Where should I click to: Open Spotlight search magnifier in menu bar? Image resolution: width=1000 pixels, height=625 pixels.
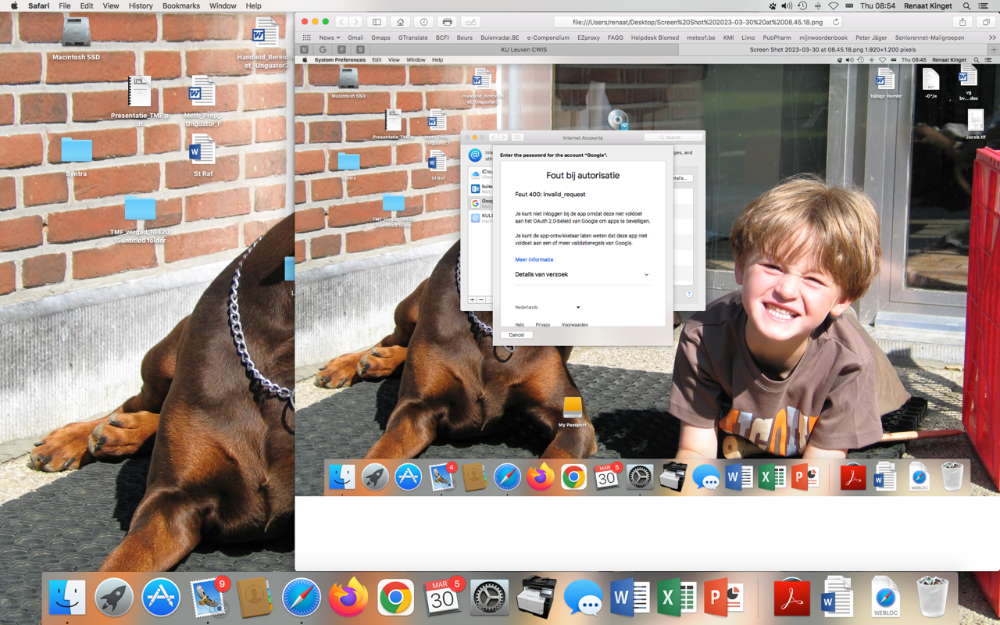pos(966,6)
